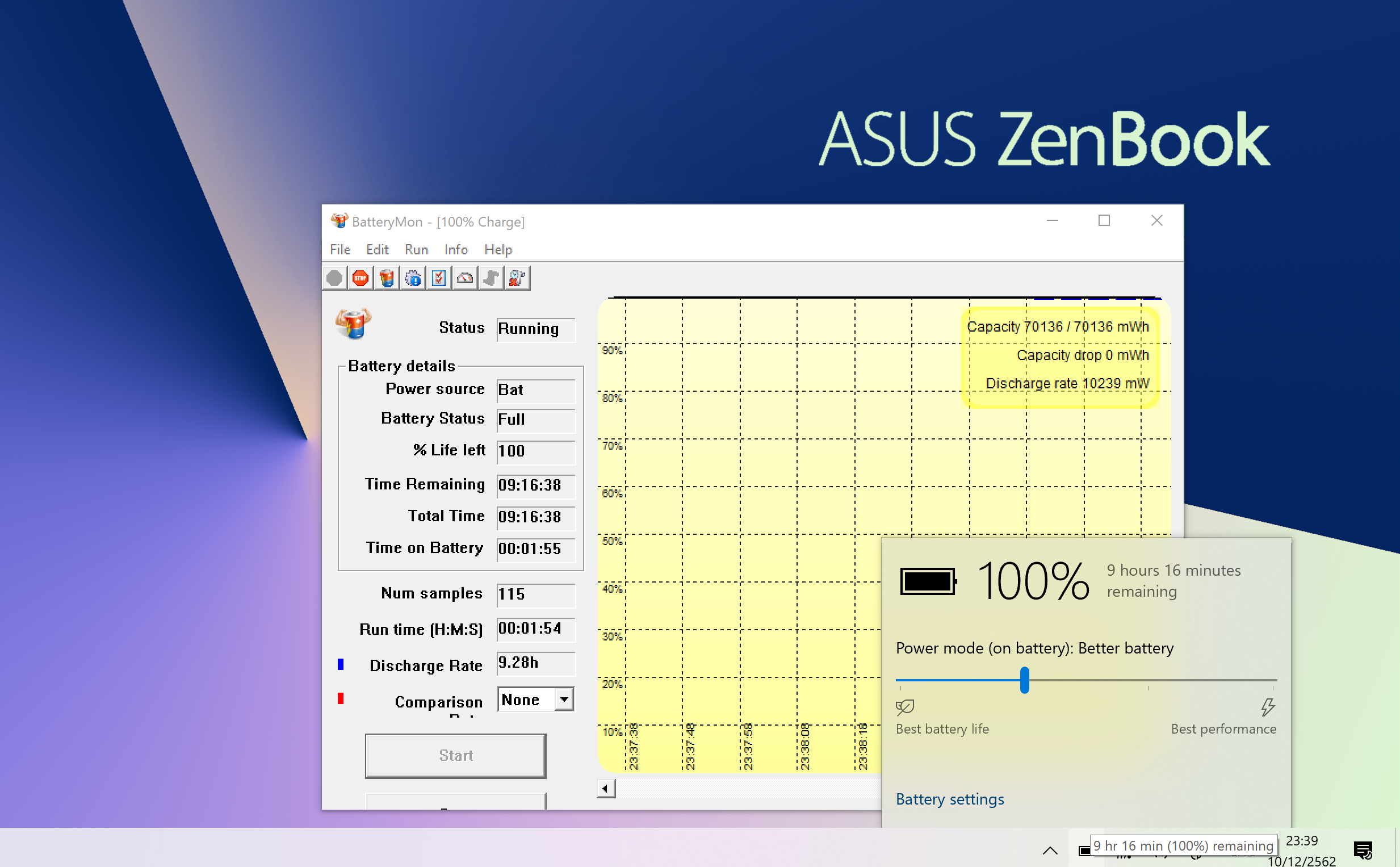This screenshot has width=1400, height=867.
Task: Open the Run menu
Action: click(416, 249)
